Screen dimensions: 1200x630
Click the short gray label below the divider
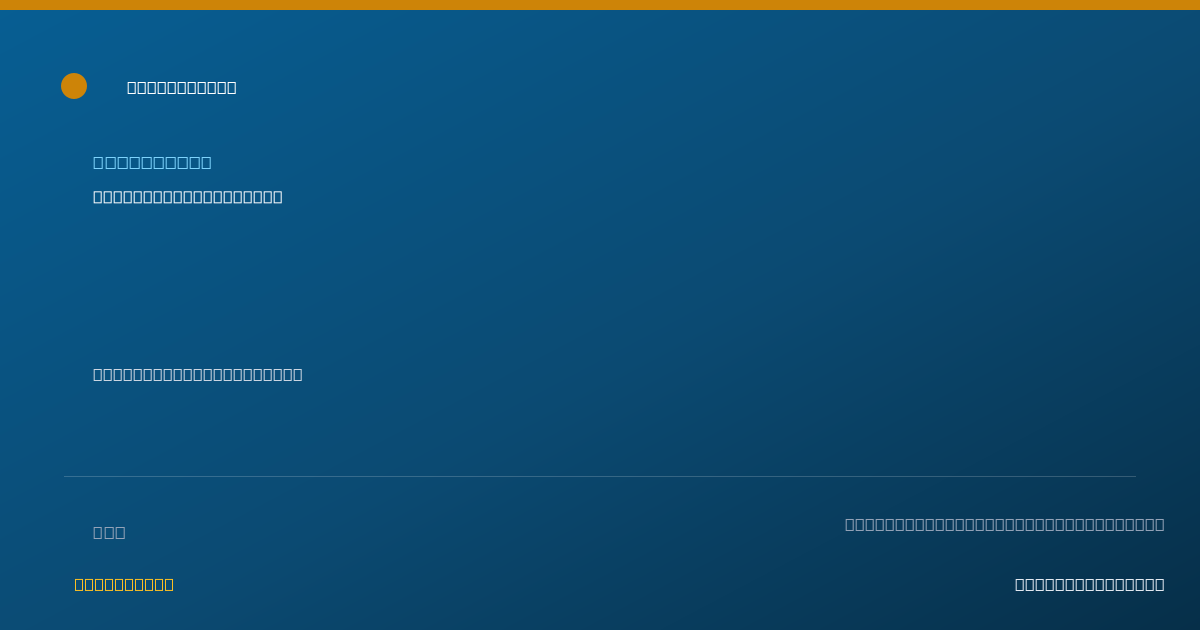109,532
